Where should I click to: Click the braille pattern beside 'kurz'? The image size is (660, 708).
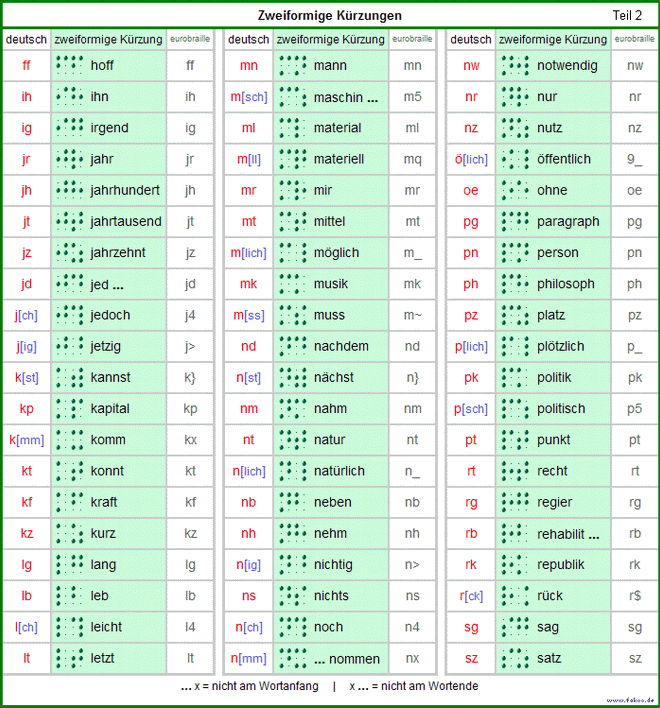[70, 533]
